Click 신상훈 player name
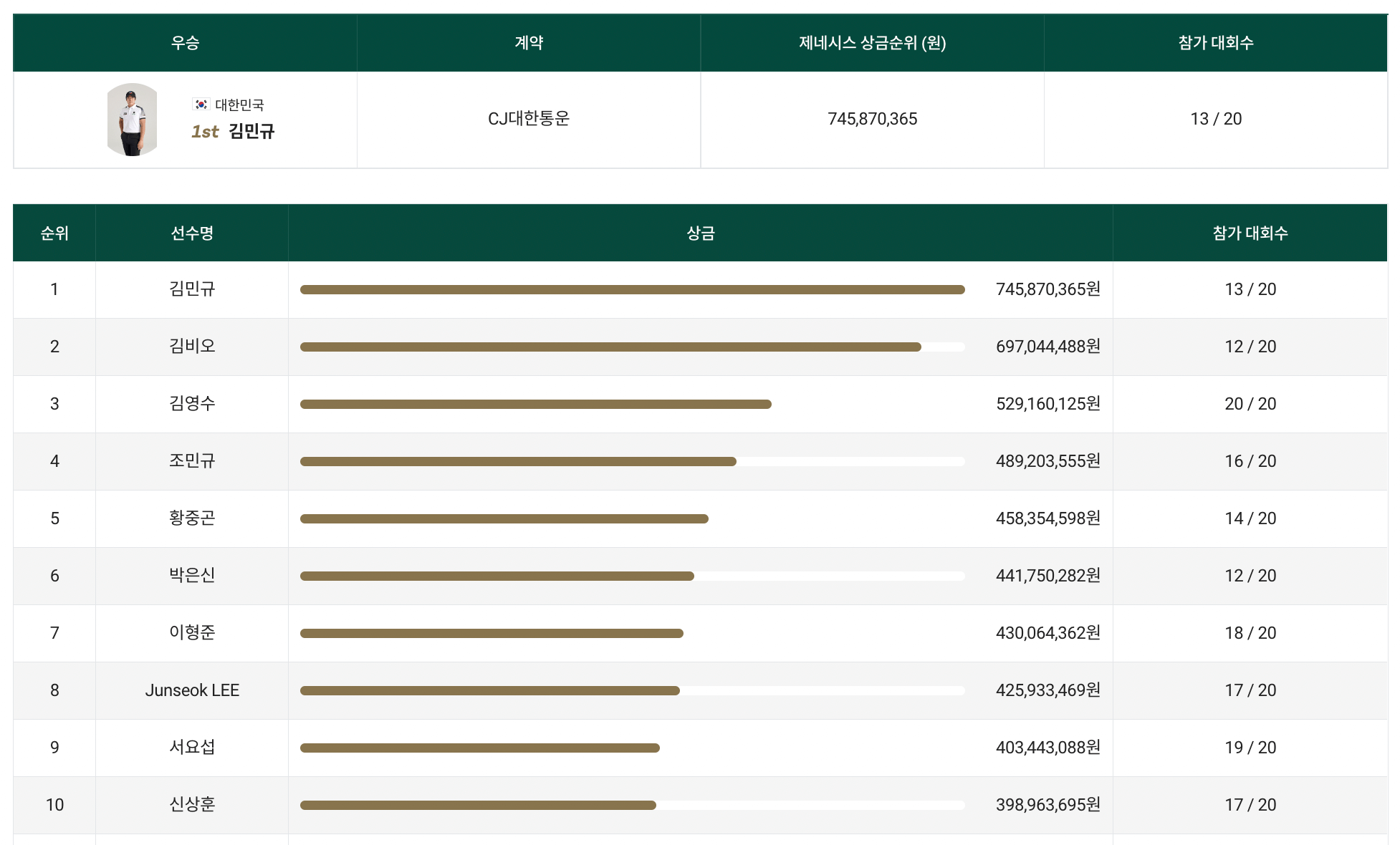 pos(192,805)
